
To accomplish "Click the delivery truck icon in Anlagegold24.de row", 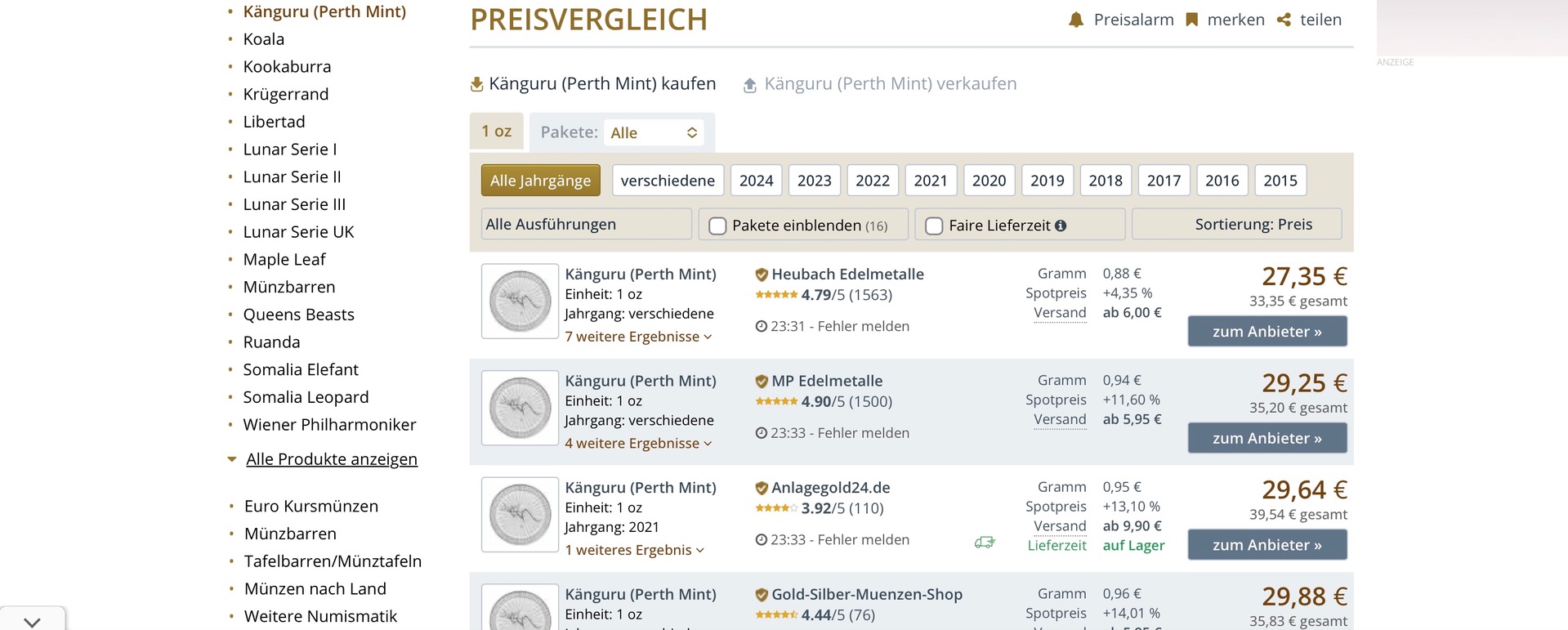I will click(985, 543).
